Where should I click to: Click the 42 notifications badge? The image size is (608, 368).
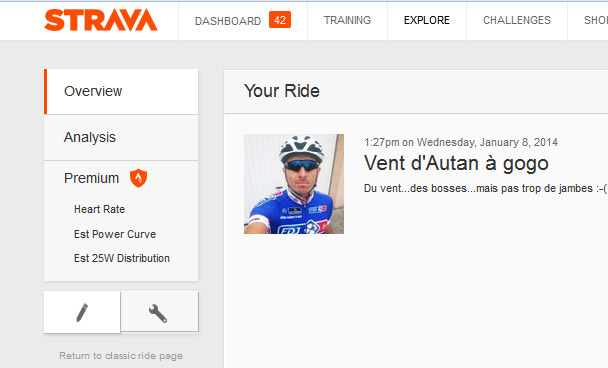pos(280,20)
